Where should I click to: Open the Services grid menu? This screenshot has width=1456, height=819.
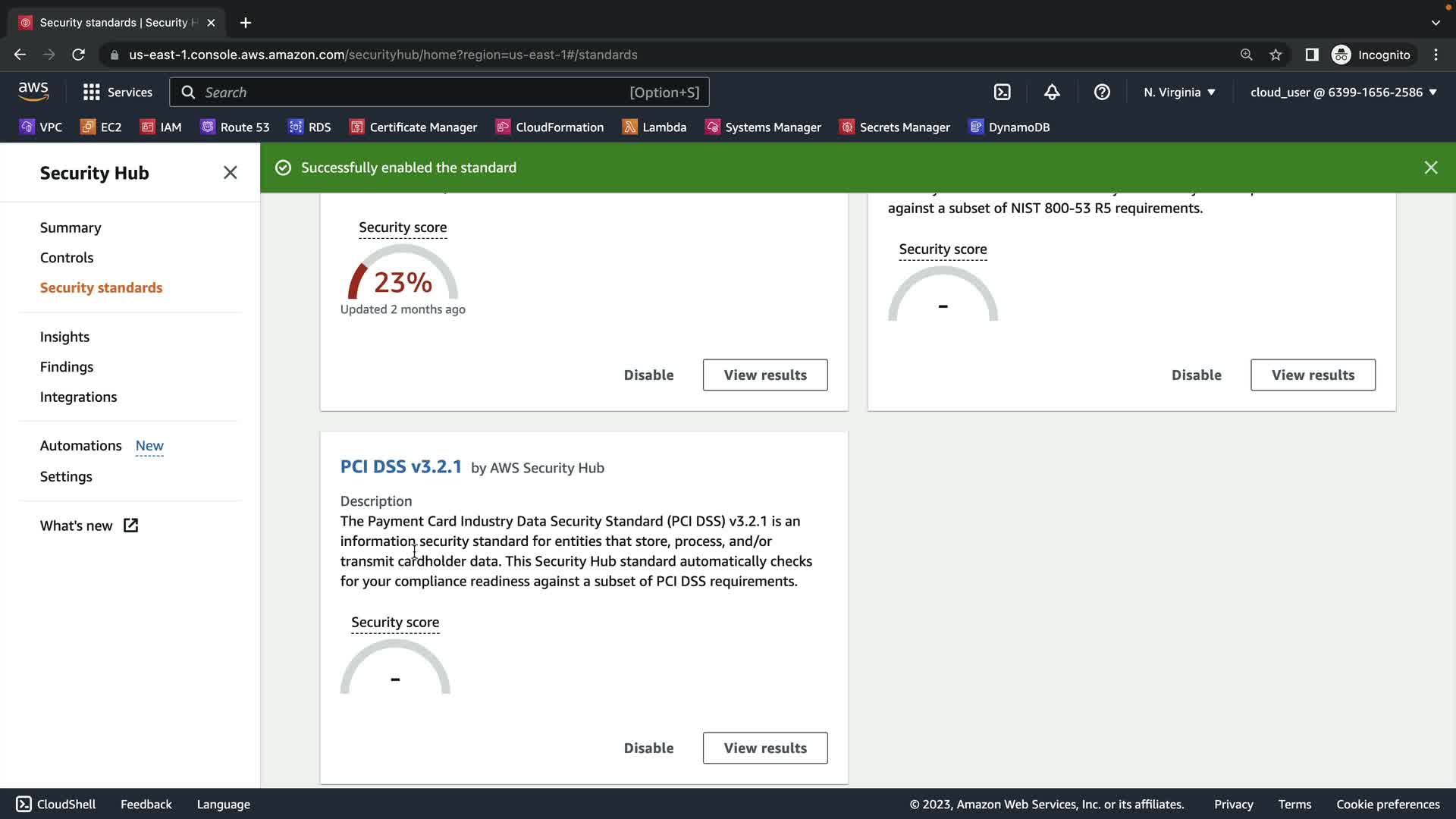[x=118, y=92]
